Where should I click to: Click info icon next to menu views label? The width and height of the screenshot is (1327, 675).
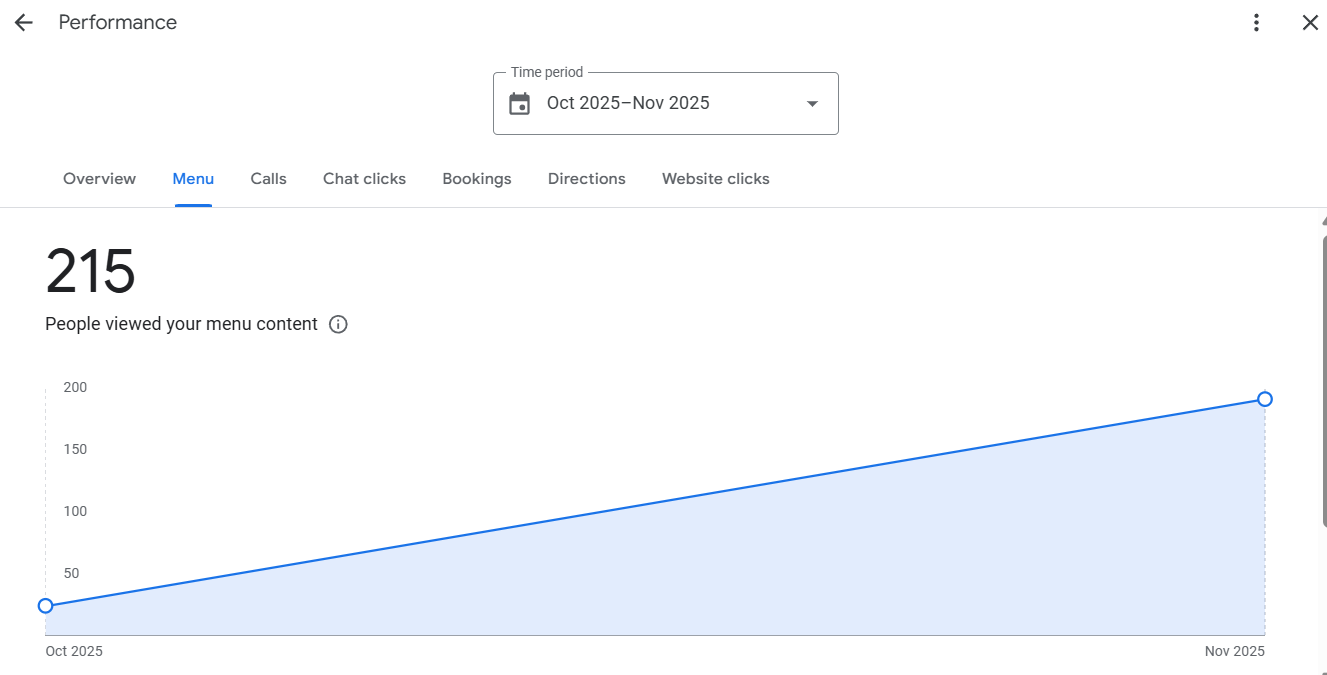(x=338, y=324)
